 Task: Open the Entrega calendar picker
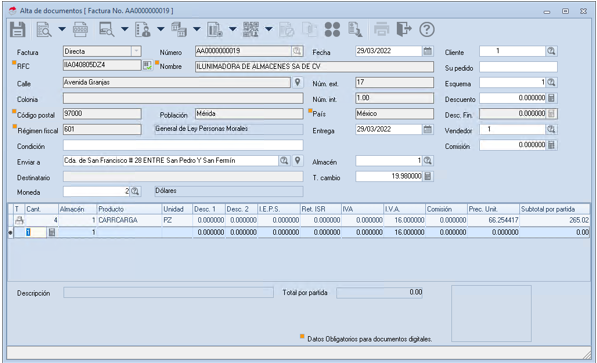pos(428,129)
